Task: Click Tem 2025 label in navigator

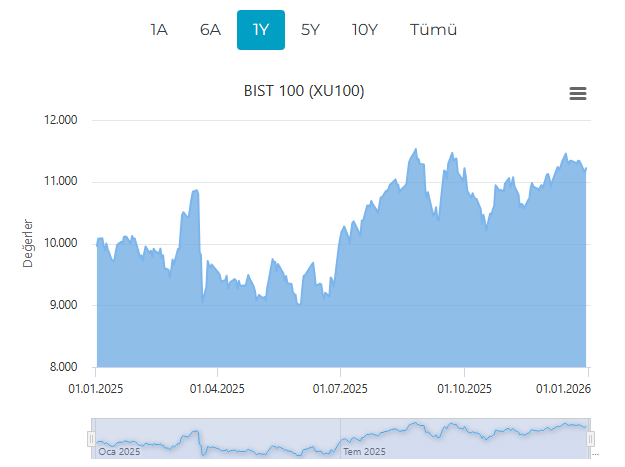Action: 366,452
